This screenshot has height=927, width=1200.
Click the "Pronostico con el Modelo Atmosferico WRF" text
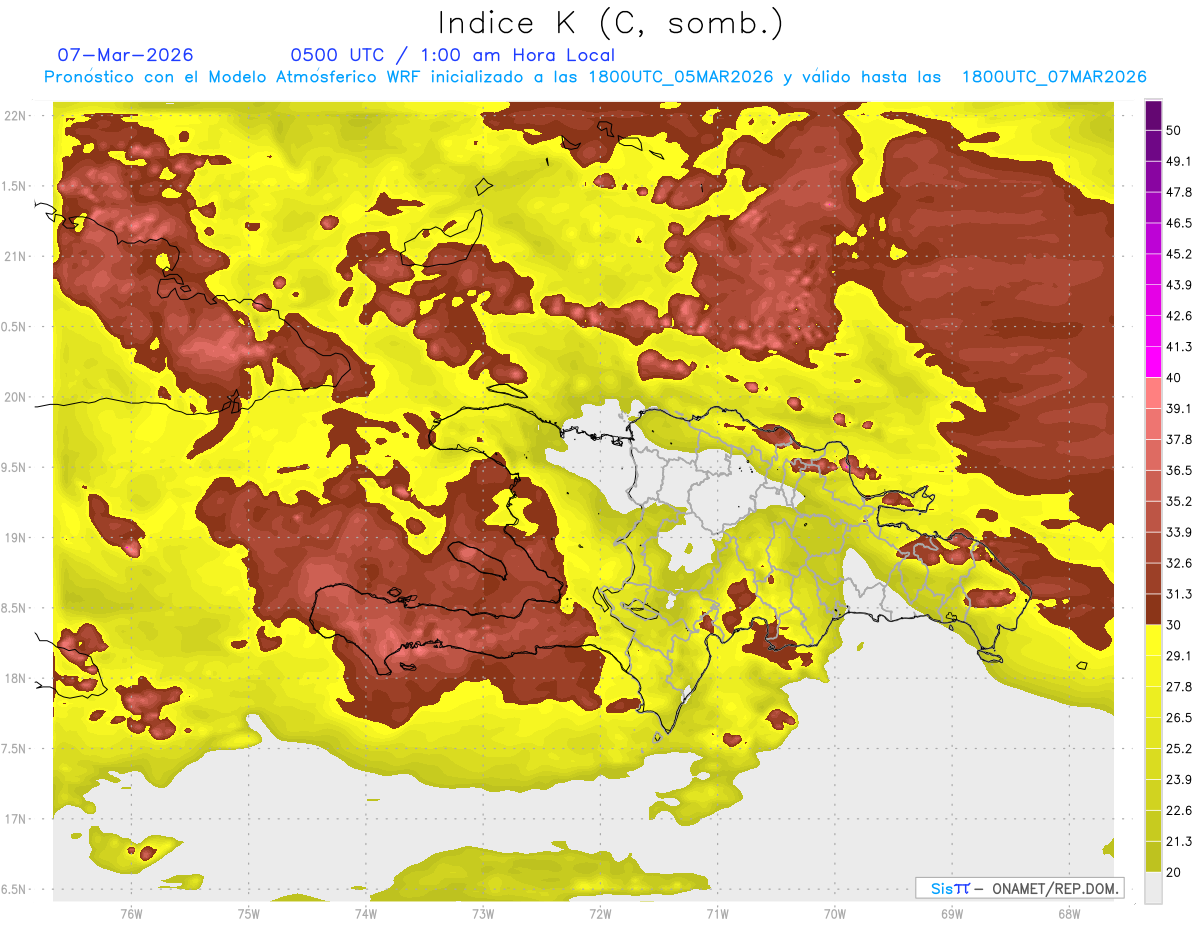coord(234,77)
